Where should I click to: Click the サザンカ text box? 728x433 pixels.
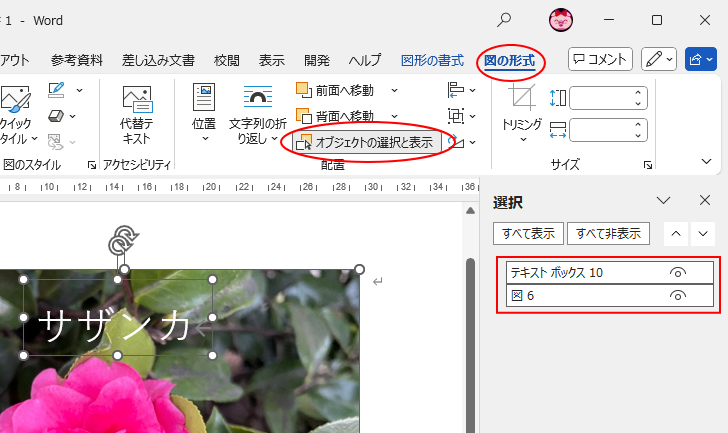(117, 318)
